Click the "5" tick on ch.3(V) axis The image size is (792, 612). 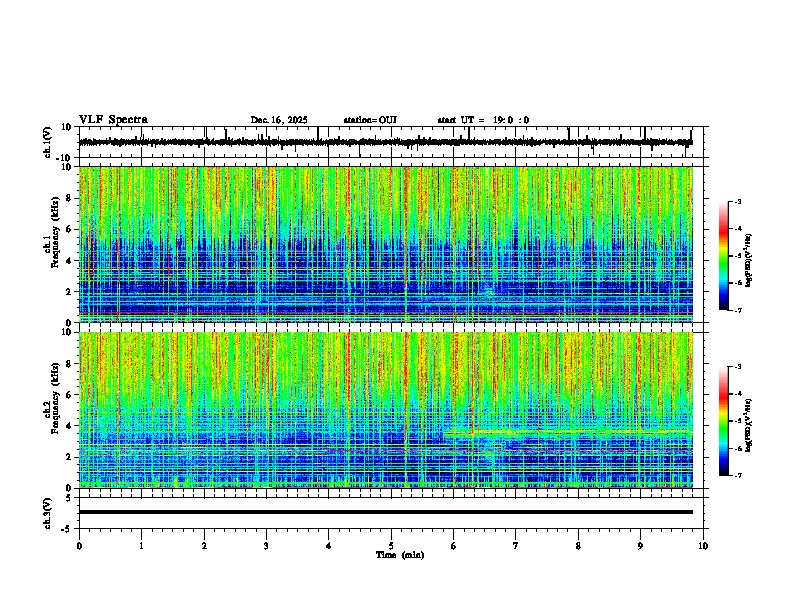click(70, 498)
